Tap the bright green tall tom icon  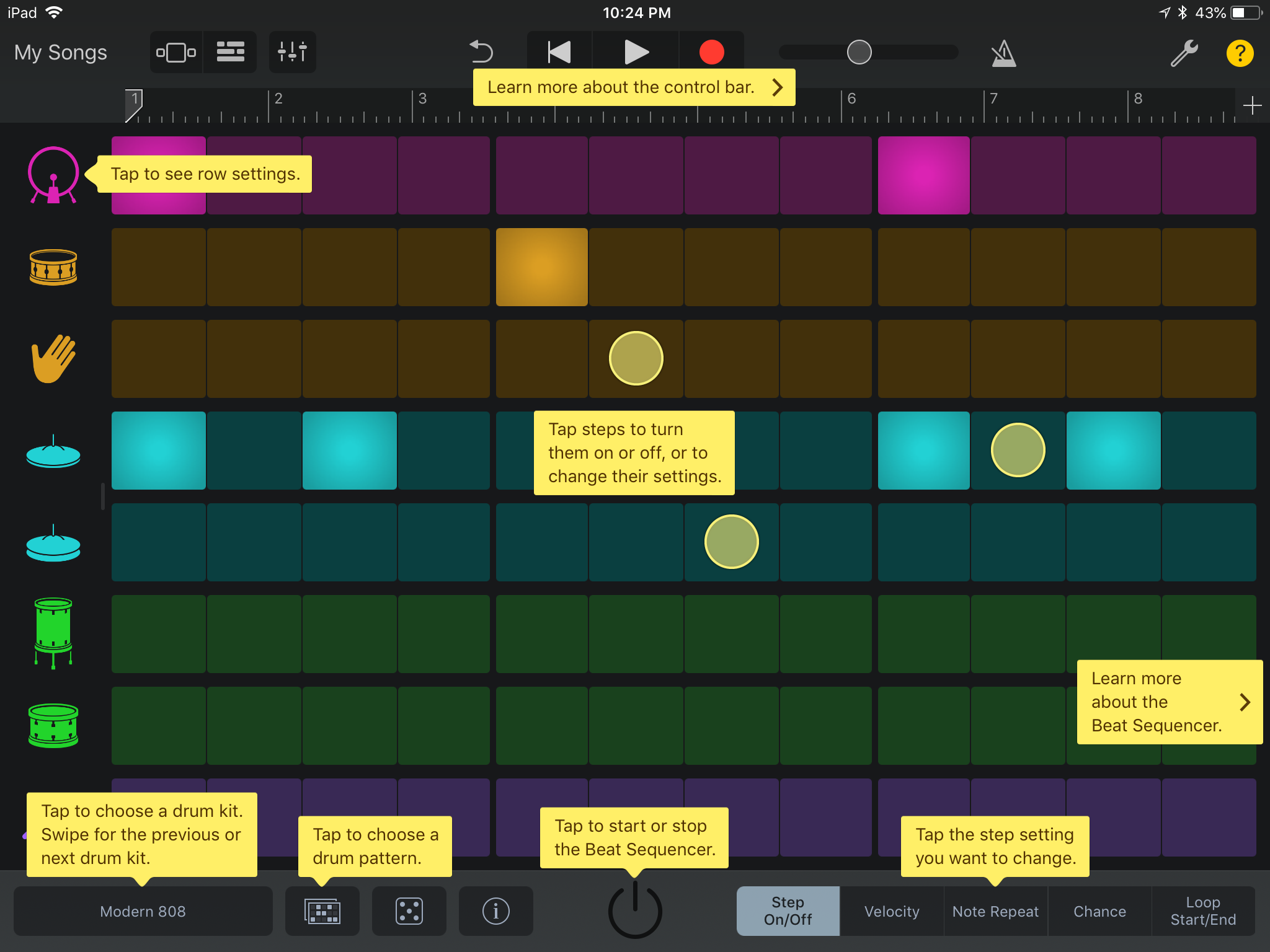[53, 633]
